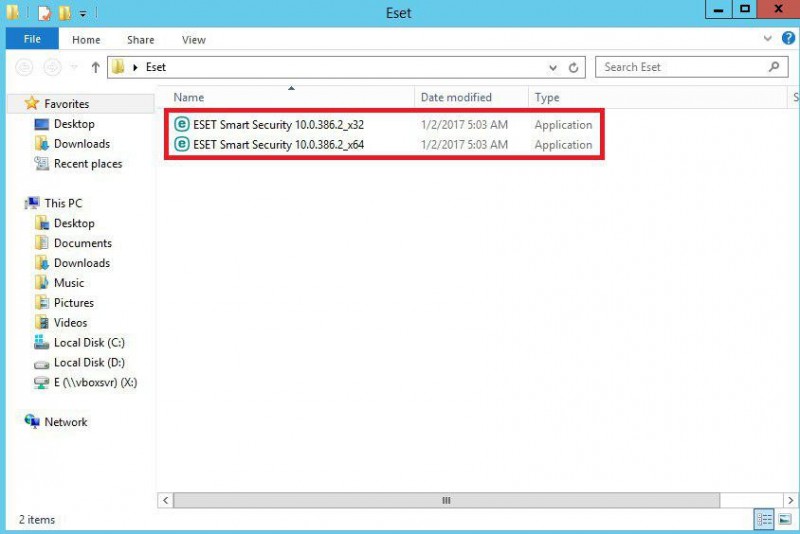Click the horizontal scrollbar right arrow
The width and height of the screenshot is (800, 534).
coord(790,500)
